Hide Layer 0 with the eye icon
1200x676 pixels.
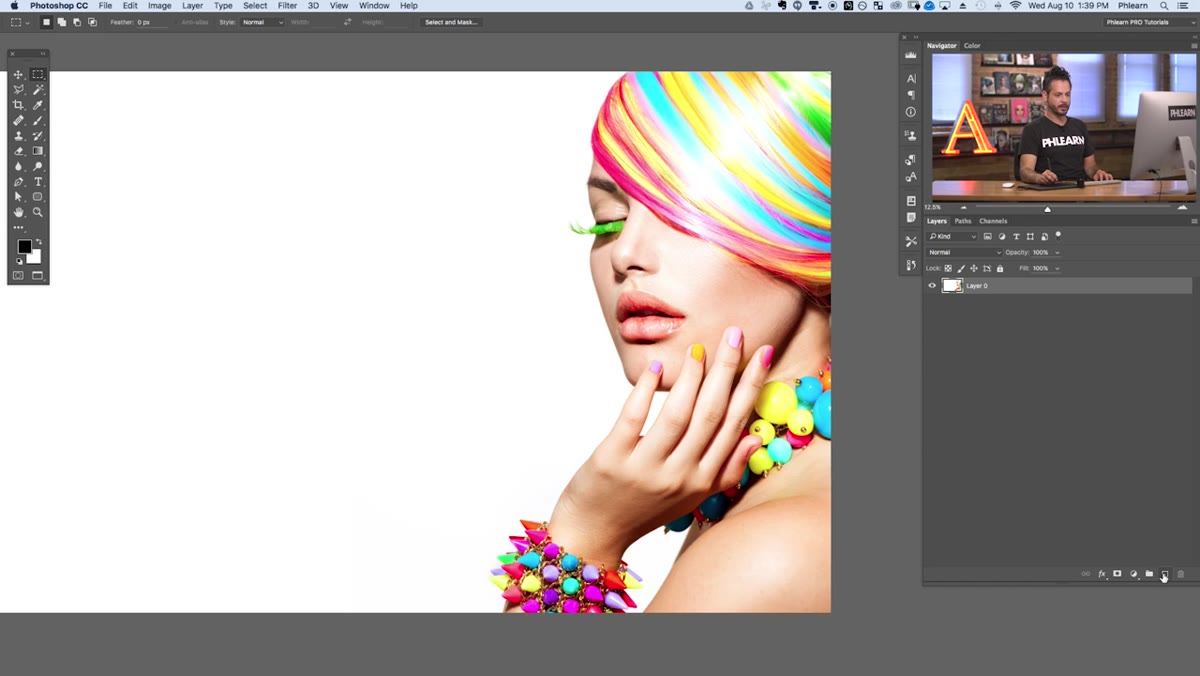932,286
